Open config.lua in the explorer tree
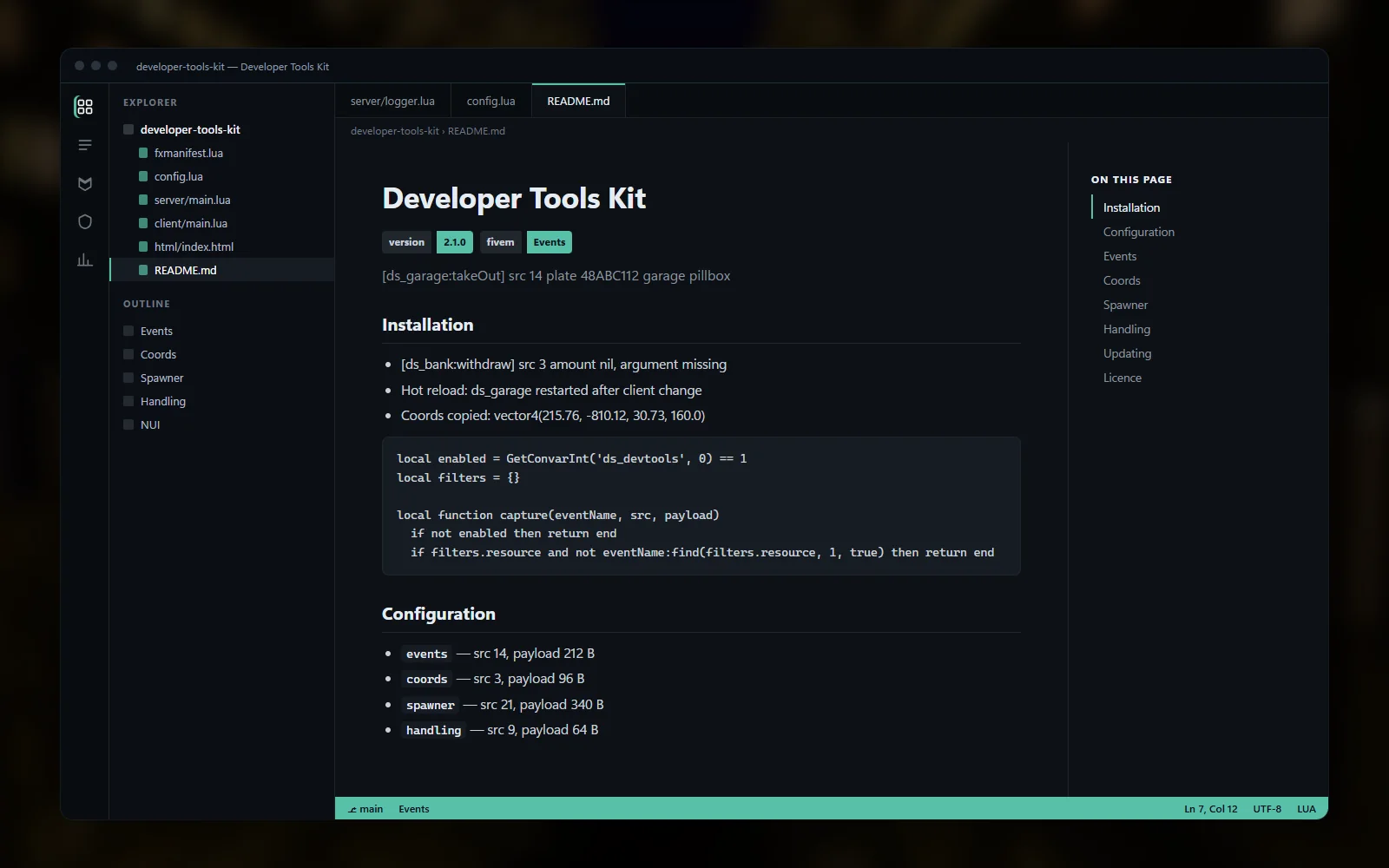 coord(222,176)
